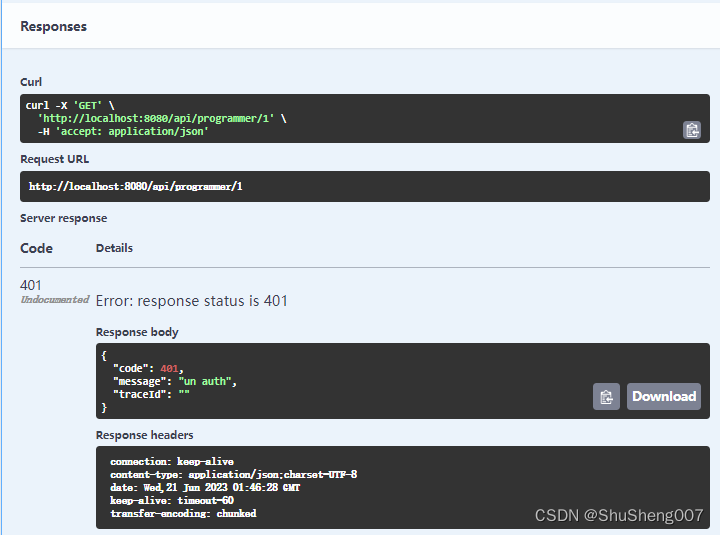The height and width of the screenshot is (535, 720).
Task: Click the 'Error: response status is 401' text
Action: 191,301
